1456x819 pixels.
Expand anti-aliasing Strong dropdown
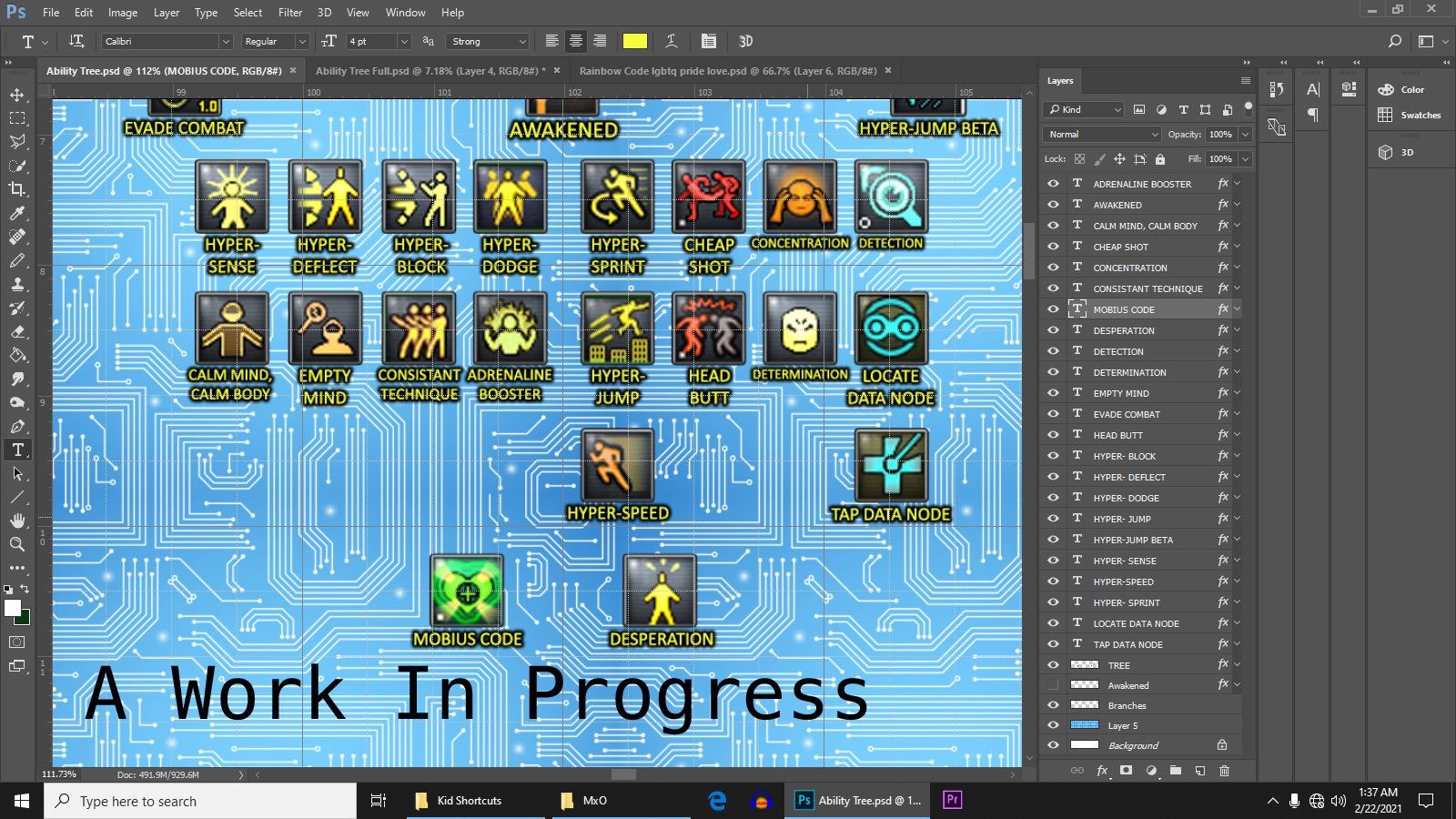tap(521, 42)
